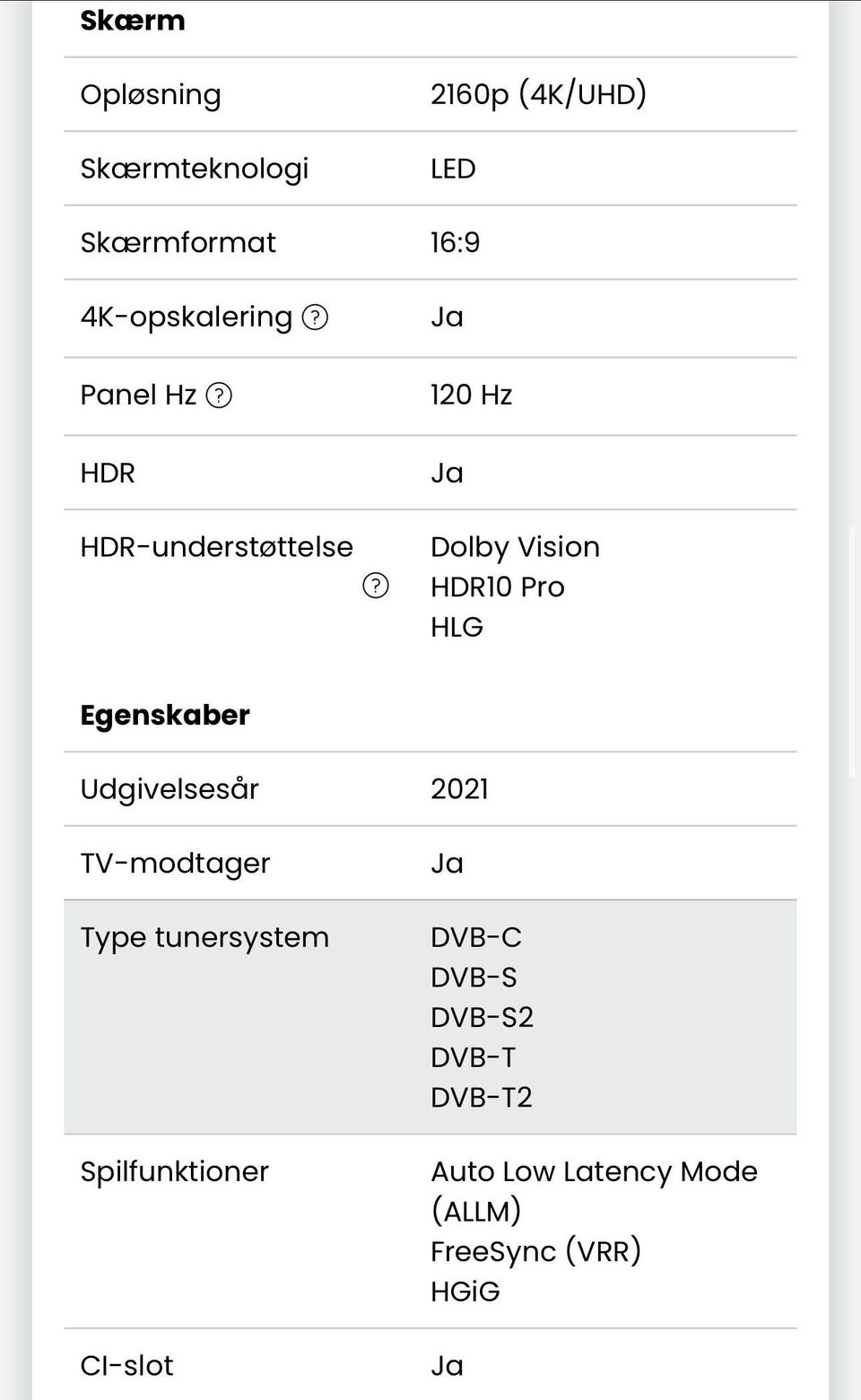The image size is (861, 1400).
Task: Select the 2160p (4K/UHD) value
Action: click(x=538, y=94)
